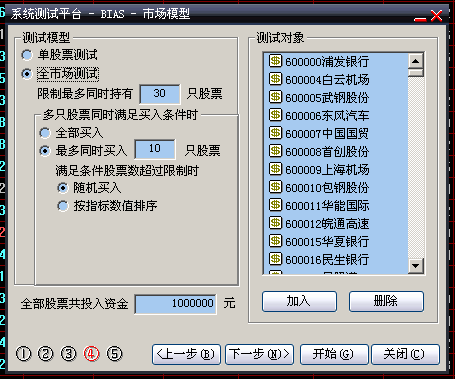Select list row 600010包钢股份
Image resolution: width=455 pixels, height=379 pixels.
coord(336,187)
